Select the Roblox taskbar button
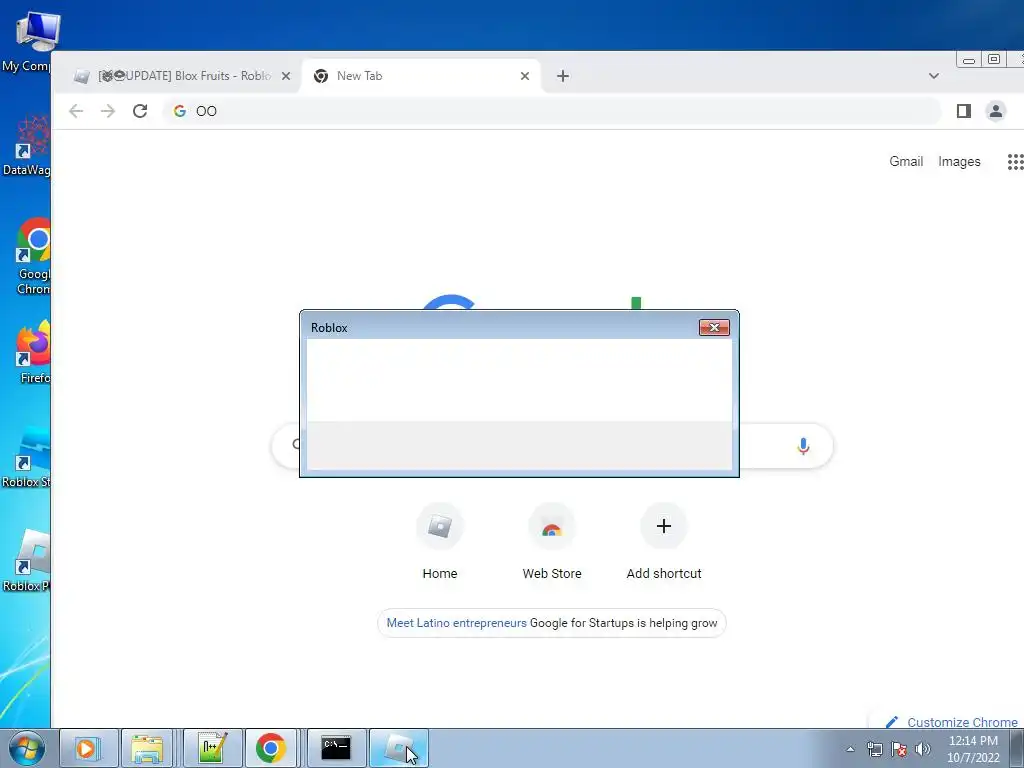The width and height of the screenshot is (1024, 768). point(399,748)
